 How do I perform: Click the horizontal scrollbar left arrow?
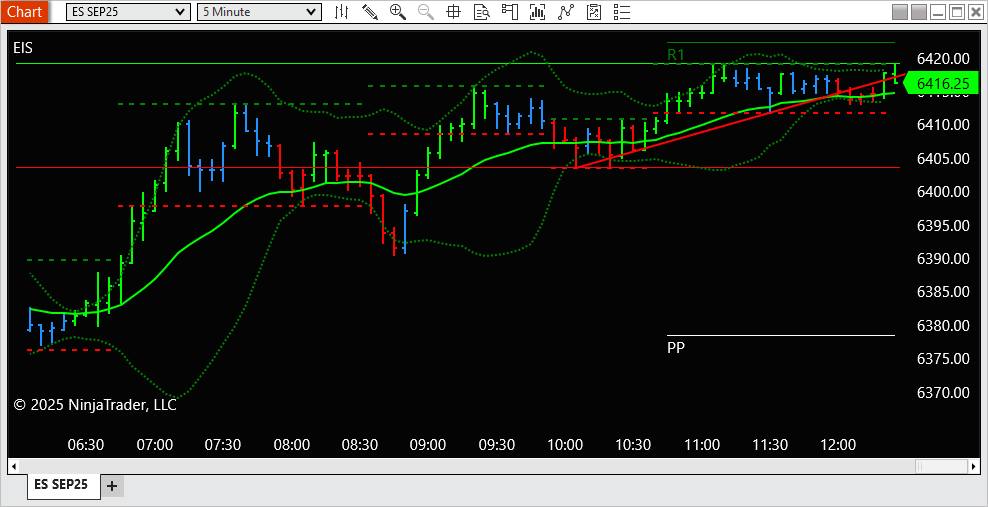12,466
